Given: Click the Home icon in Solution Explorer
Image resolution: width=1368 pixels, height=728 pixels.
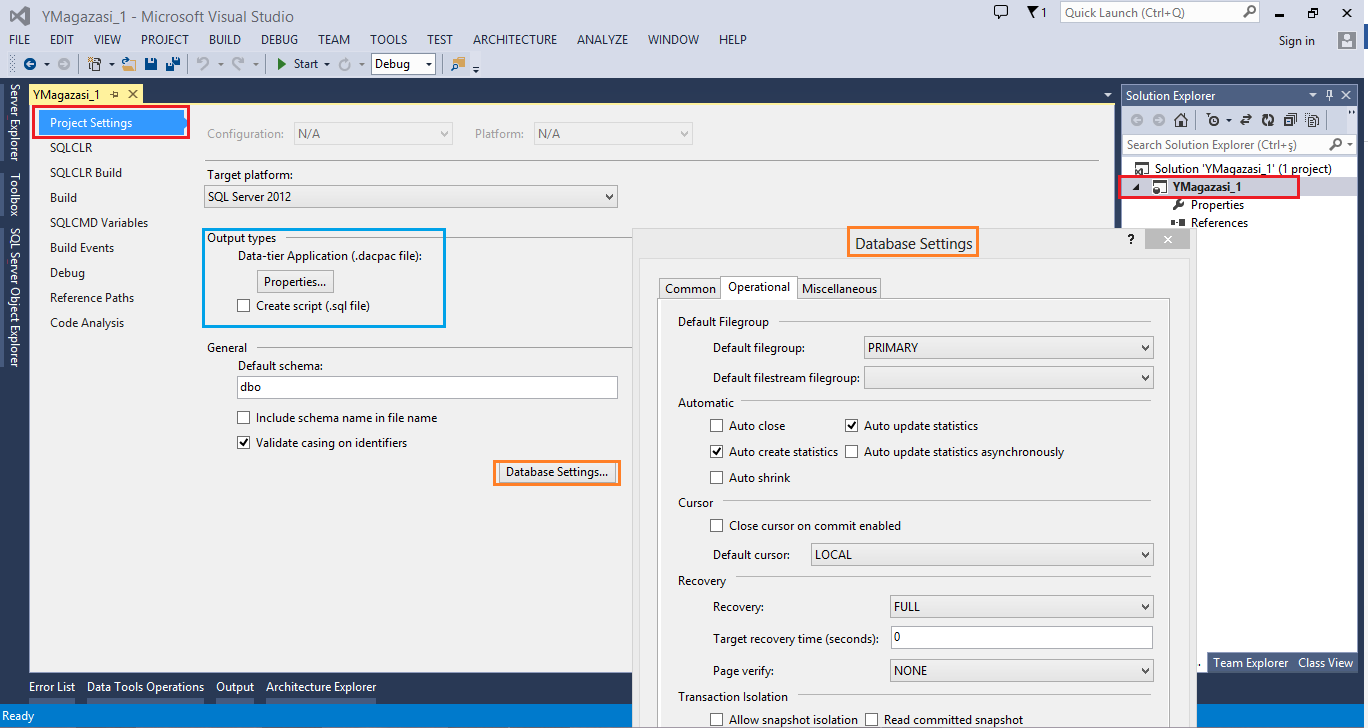Looking at the screenshot, I should [x=1181, y=120].
